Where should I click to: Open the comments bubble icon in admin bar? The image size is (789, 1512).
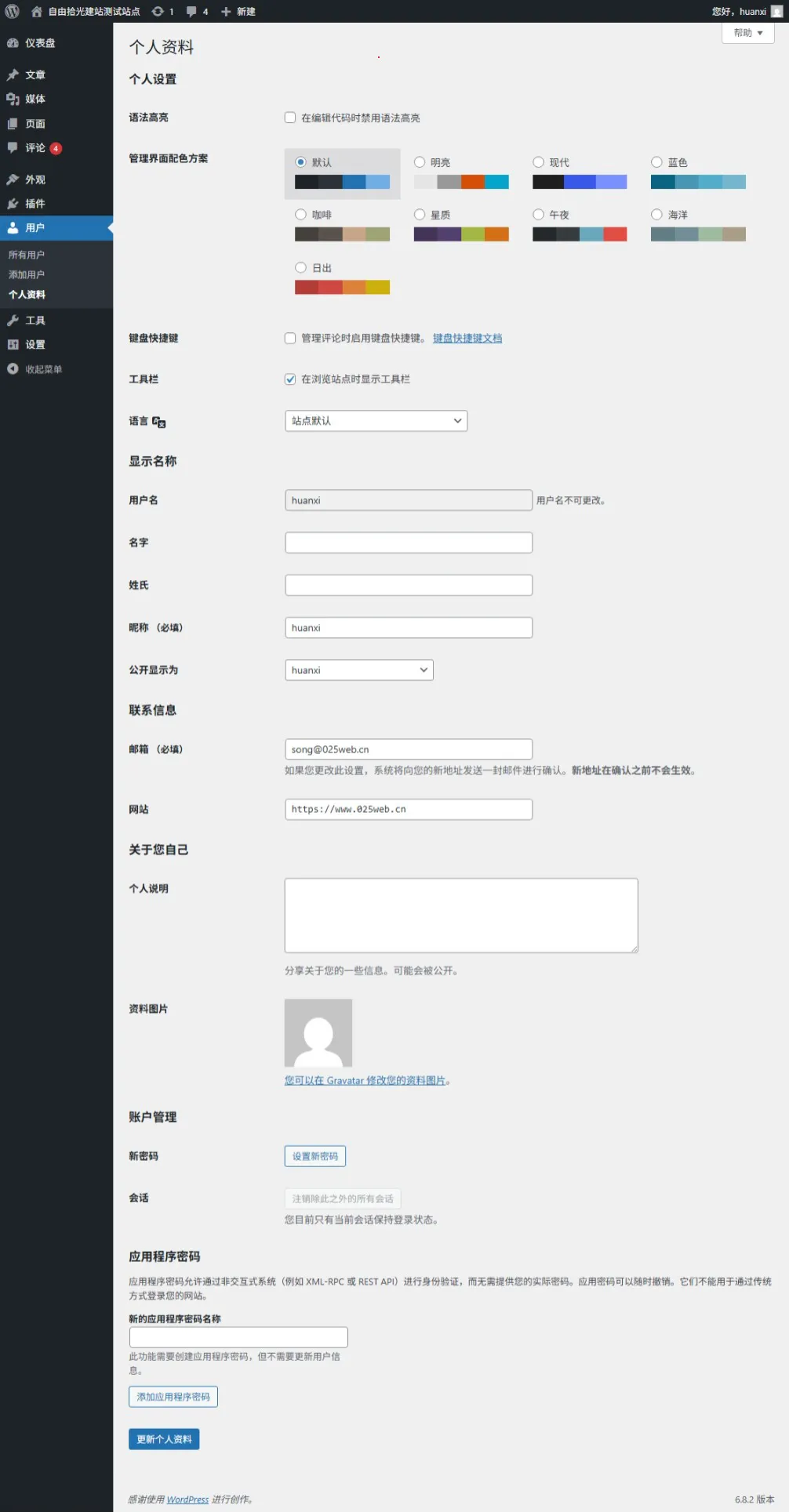(191, 12)
